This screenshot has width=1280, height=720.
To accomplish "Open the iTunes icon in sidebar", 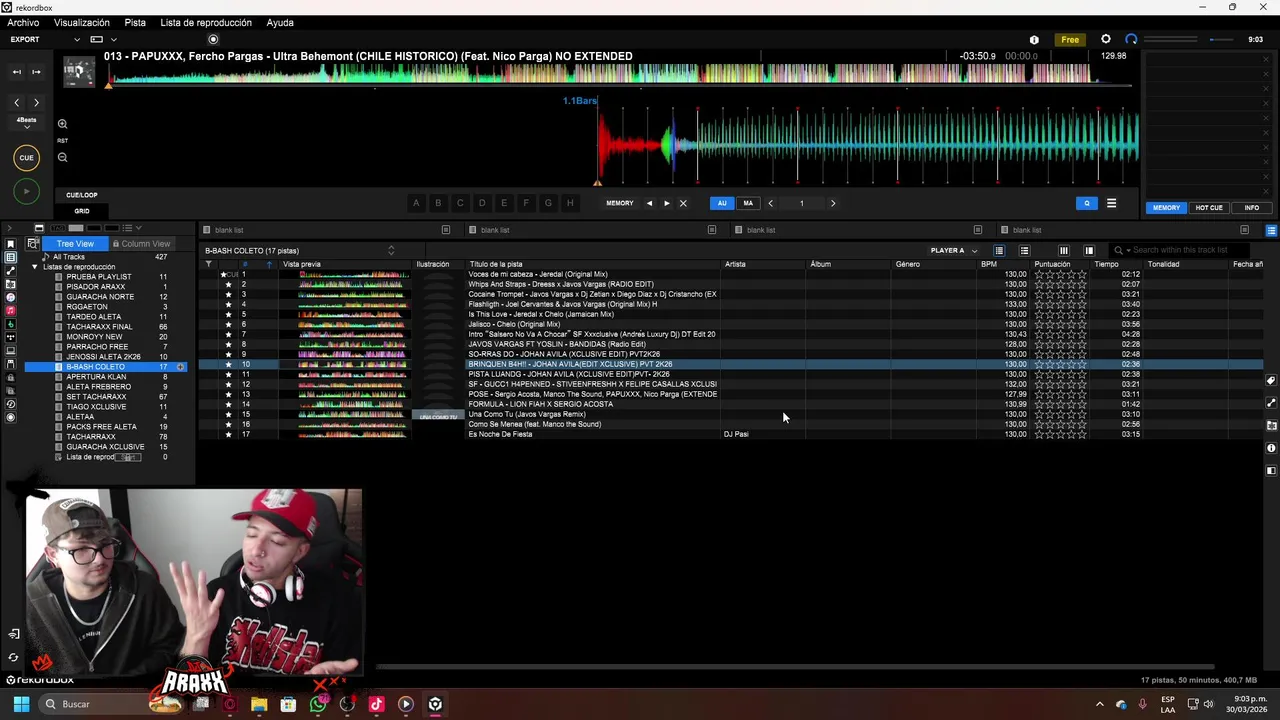I will [11, 297].
